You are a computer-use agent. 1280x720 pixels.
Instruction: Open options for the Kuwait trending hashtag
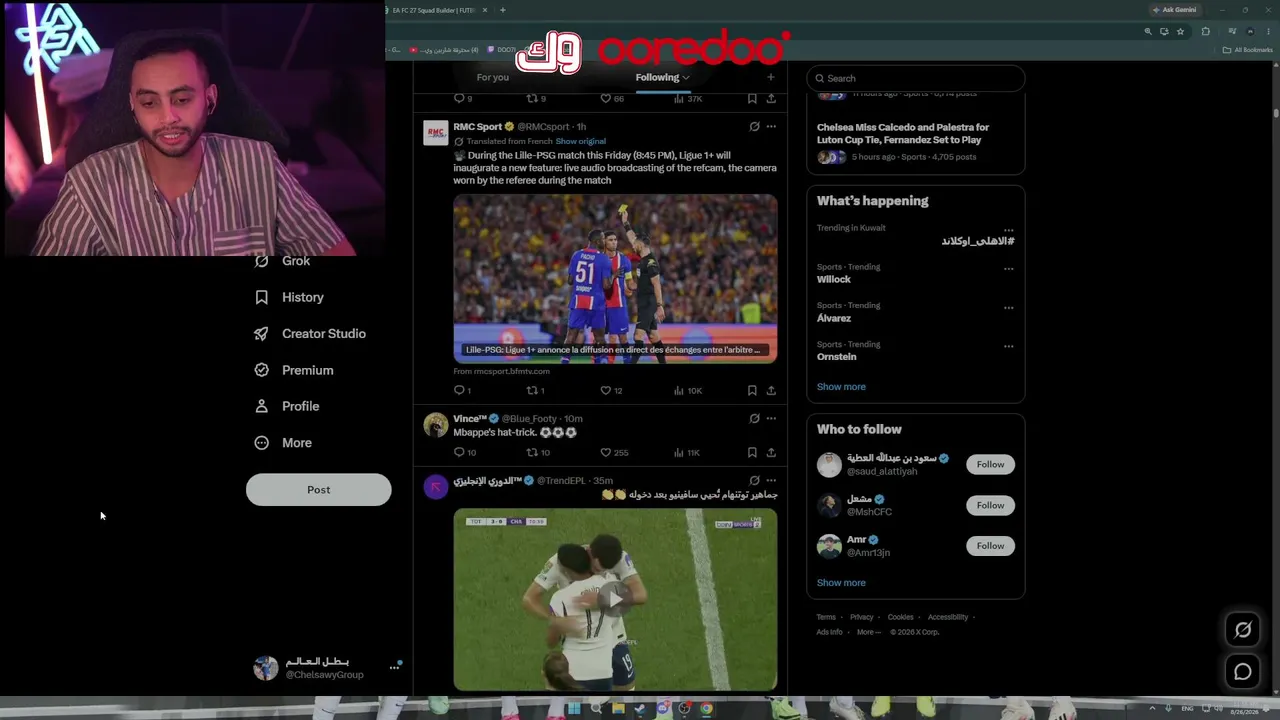(1008, 230)
